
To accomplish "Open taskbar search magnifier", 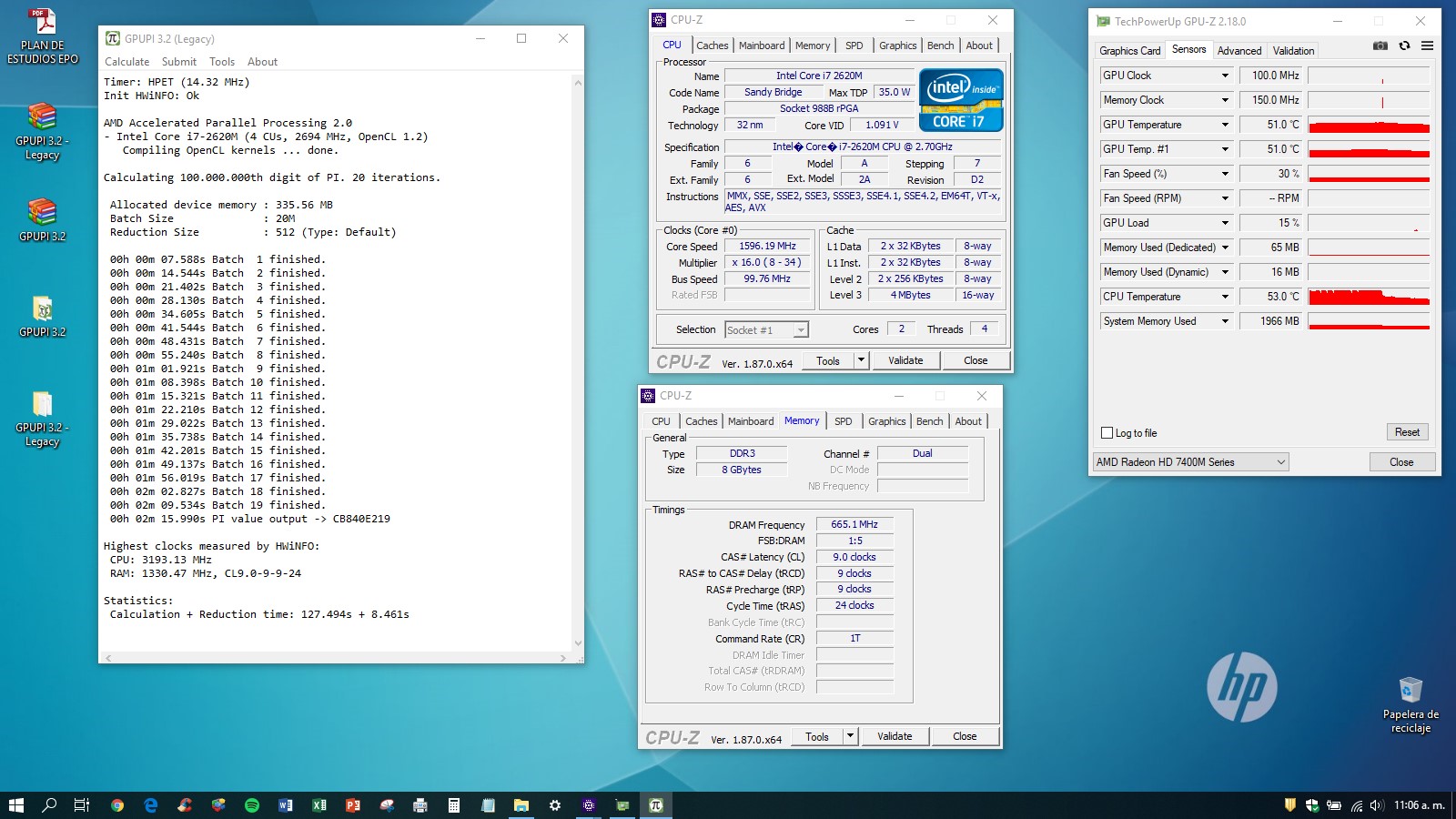I will [49, 805].
